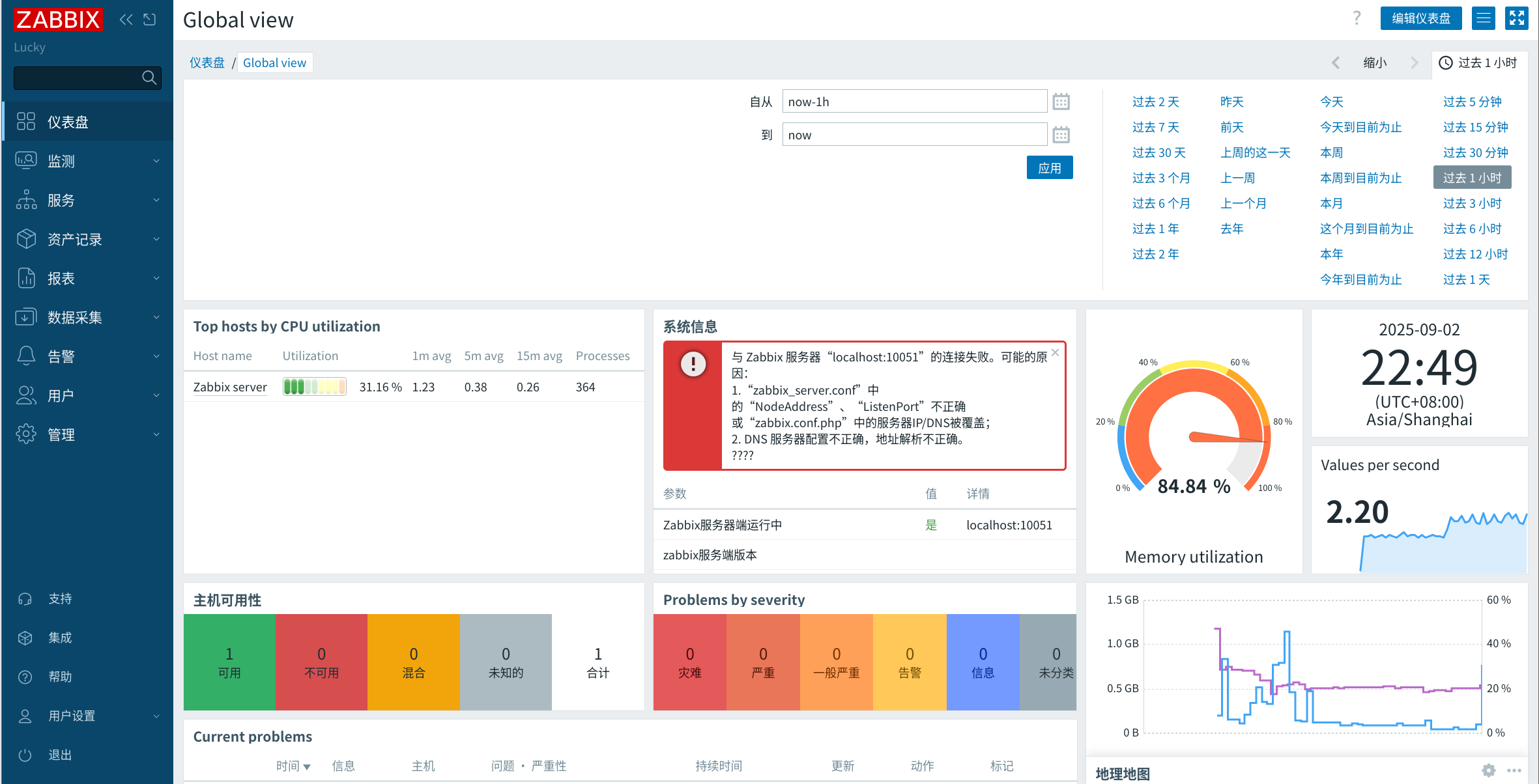Click the 灾难 disaster severity block

click(x=690, y=662)
